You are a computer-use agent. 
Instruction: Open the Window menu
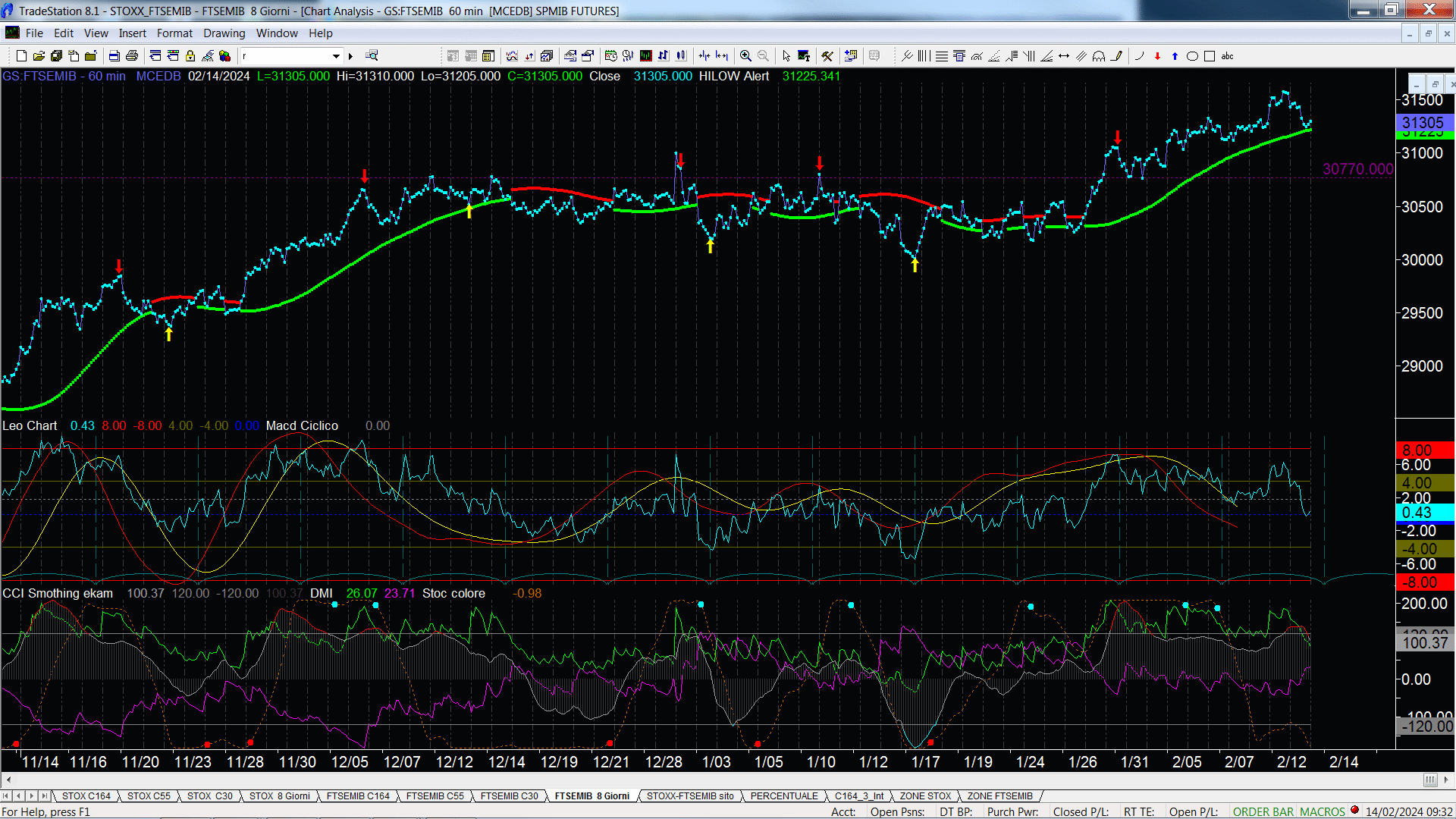click(x=277, y=33)
